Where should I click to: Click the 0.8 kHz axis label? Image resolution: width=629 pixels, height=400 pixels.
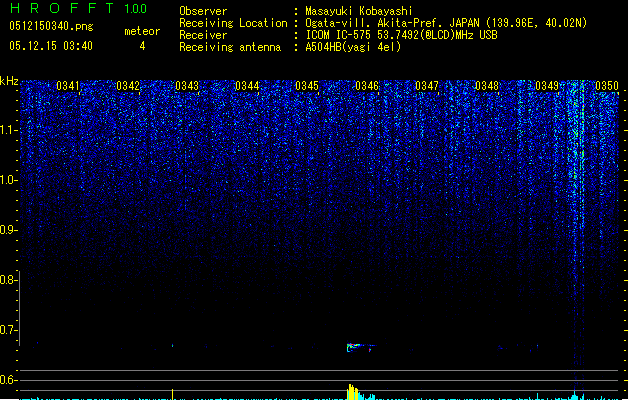pos(8,280)
